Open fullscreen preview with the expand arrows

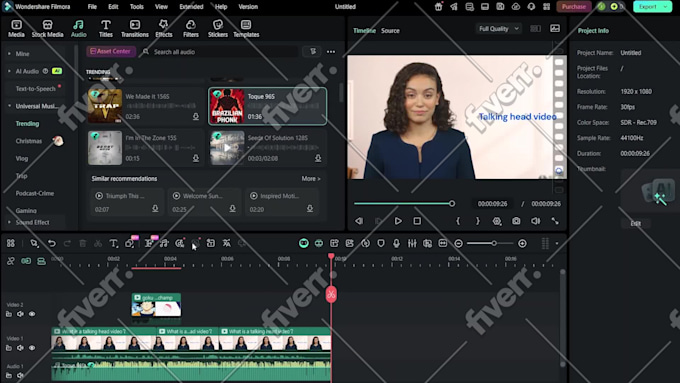pos(555,221)
